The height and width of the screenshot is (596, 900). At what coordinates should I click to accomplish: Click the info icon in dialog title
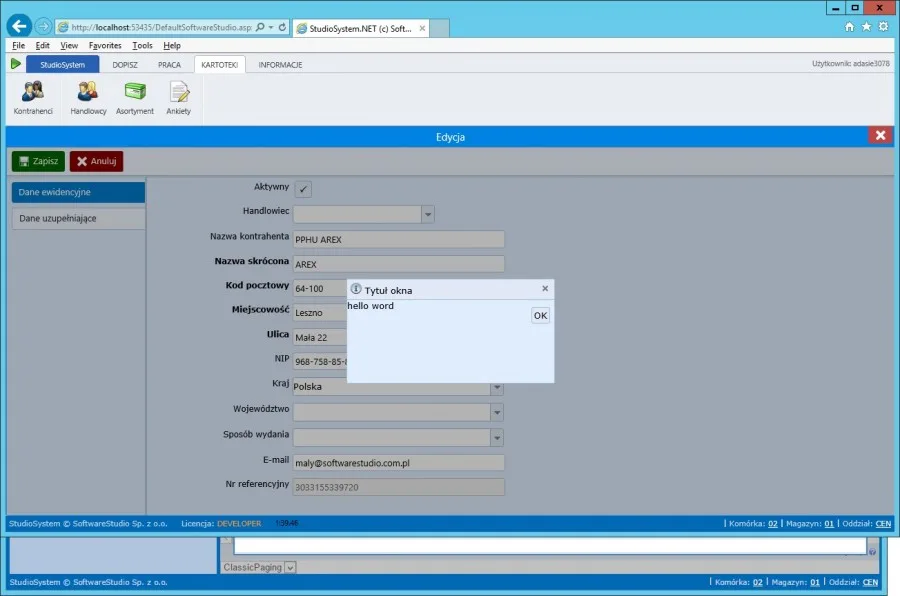[356, 289]
